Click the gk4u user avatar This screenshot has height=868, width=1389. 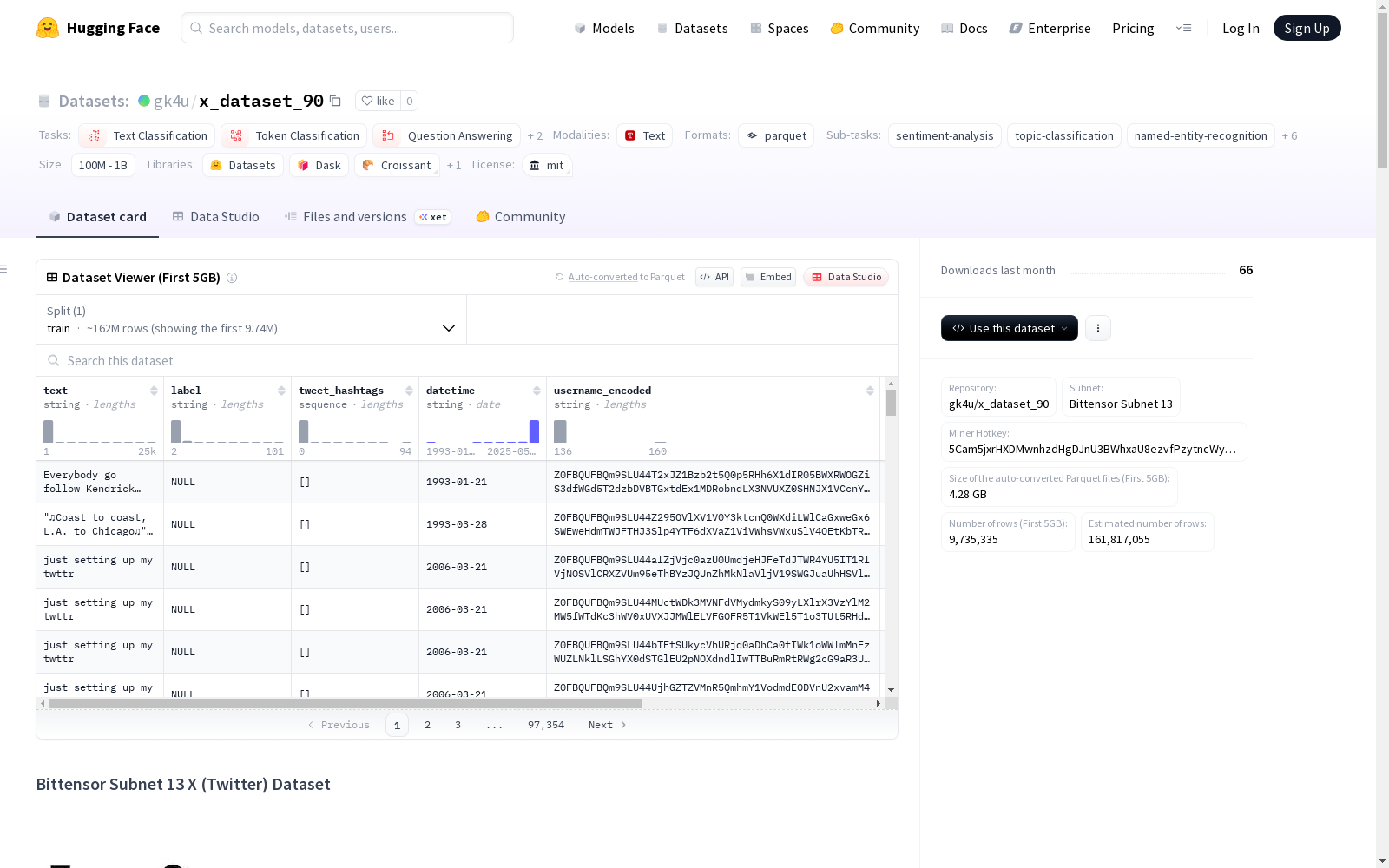click(x=144, y=101)
